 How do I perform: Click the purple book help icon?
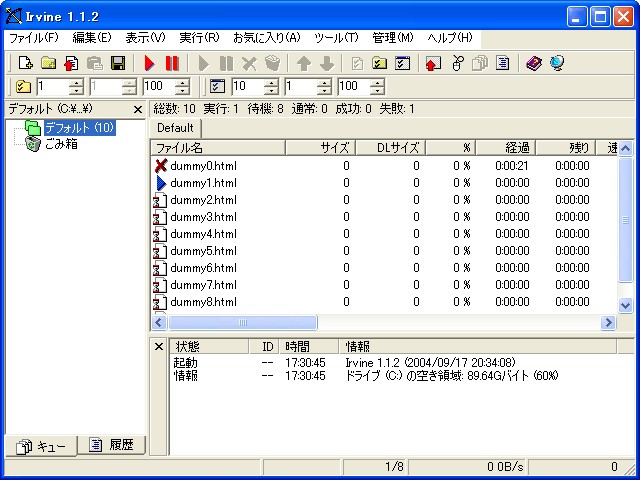tap(534, 63)
